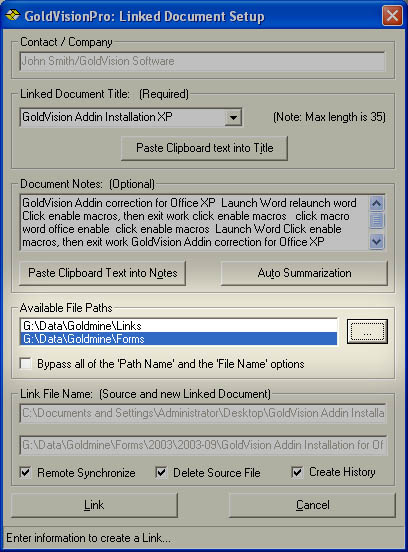Click Paste Clipboard text into Title
Viewport: 408px width, 552px height.
click(x=205, y=148)
